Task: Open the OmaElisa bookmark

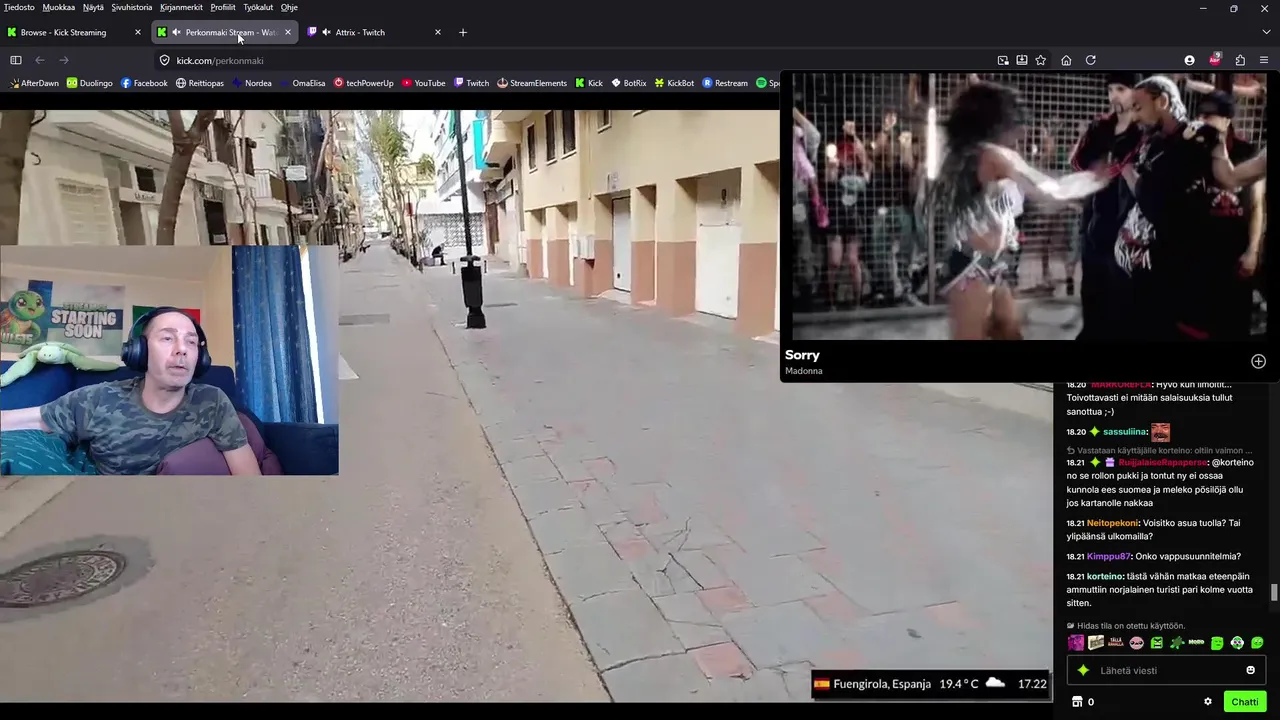Action: click(x=303, y=83)
